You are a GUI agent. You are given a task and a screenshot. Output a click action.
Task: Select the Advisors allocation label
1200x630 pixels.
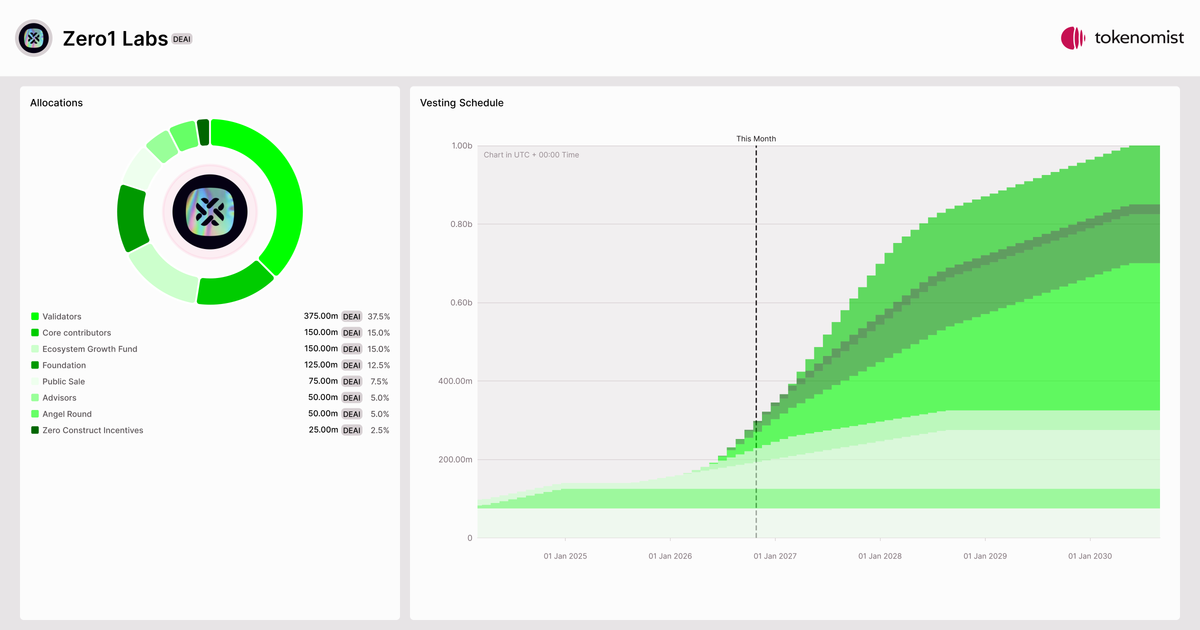coord(60,398)
